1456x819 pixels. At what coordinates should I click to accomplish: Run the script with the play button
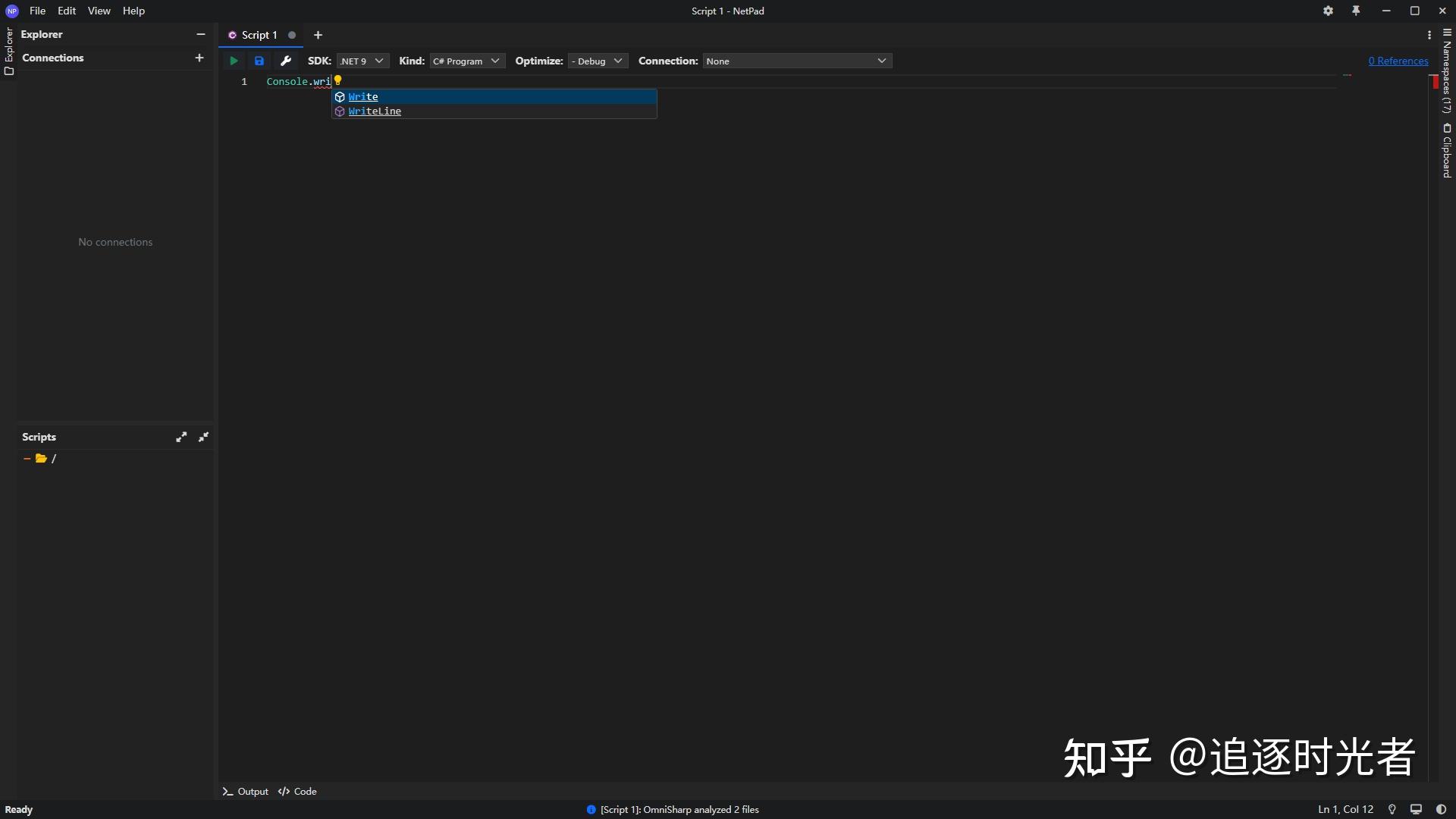pyautogui.click(x=233, y=61)
